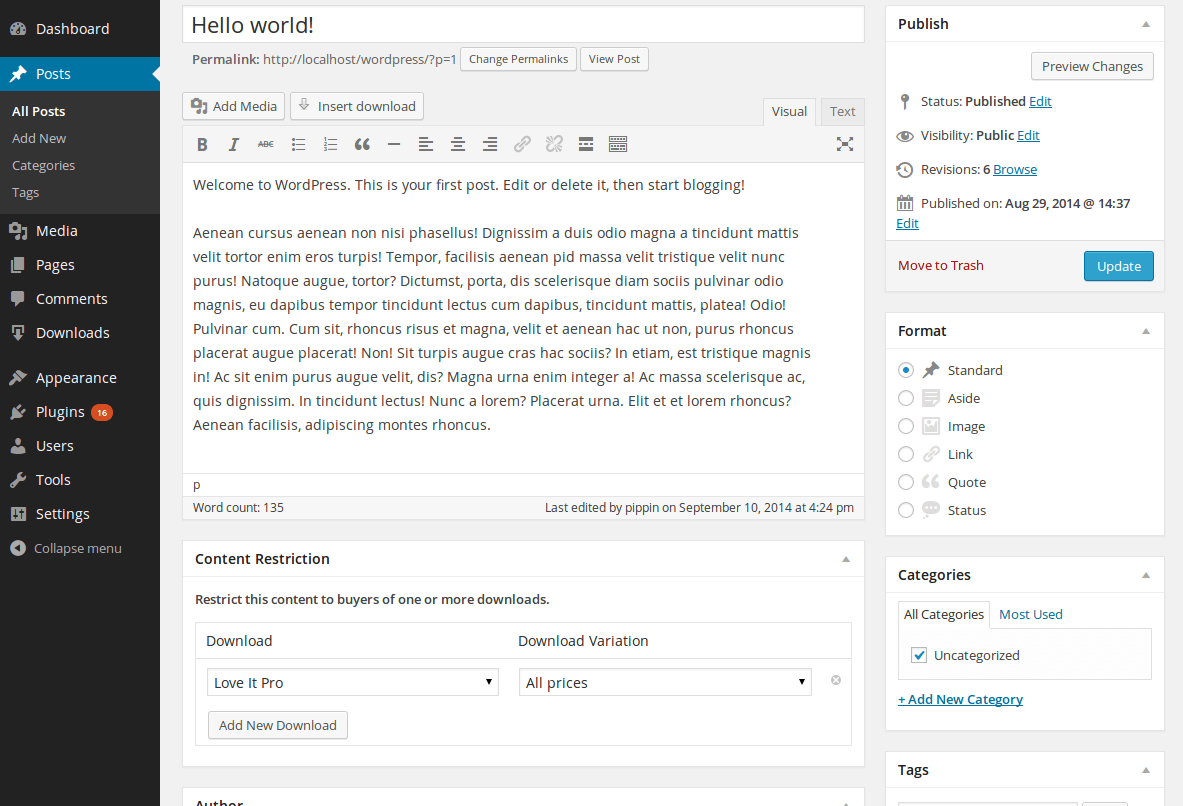Viewport: 1183px width, 806px height.
Task: Choose the Aside post format
Action: 905,398
